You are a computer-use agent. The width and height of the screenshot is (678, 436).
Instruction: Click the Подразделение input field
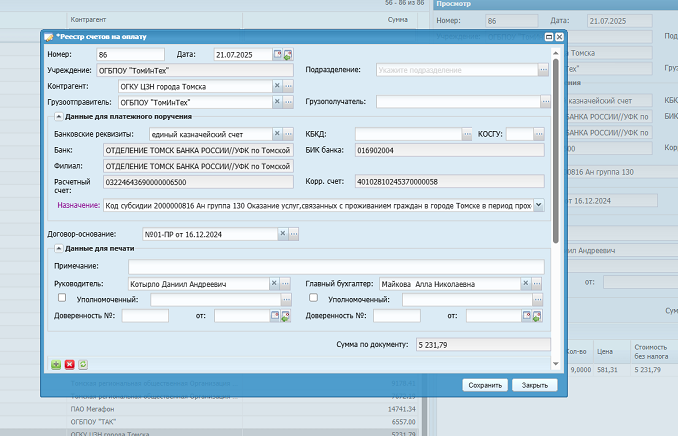tap(457, 70)
